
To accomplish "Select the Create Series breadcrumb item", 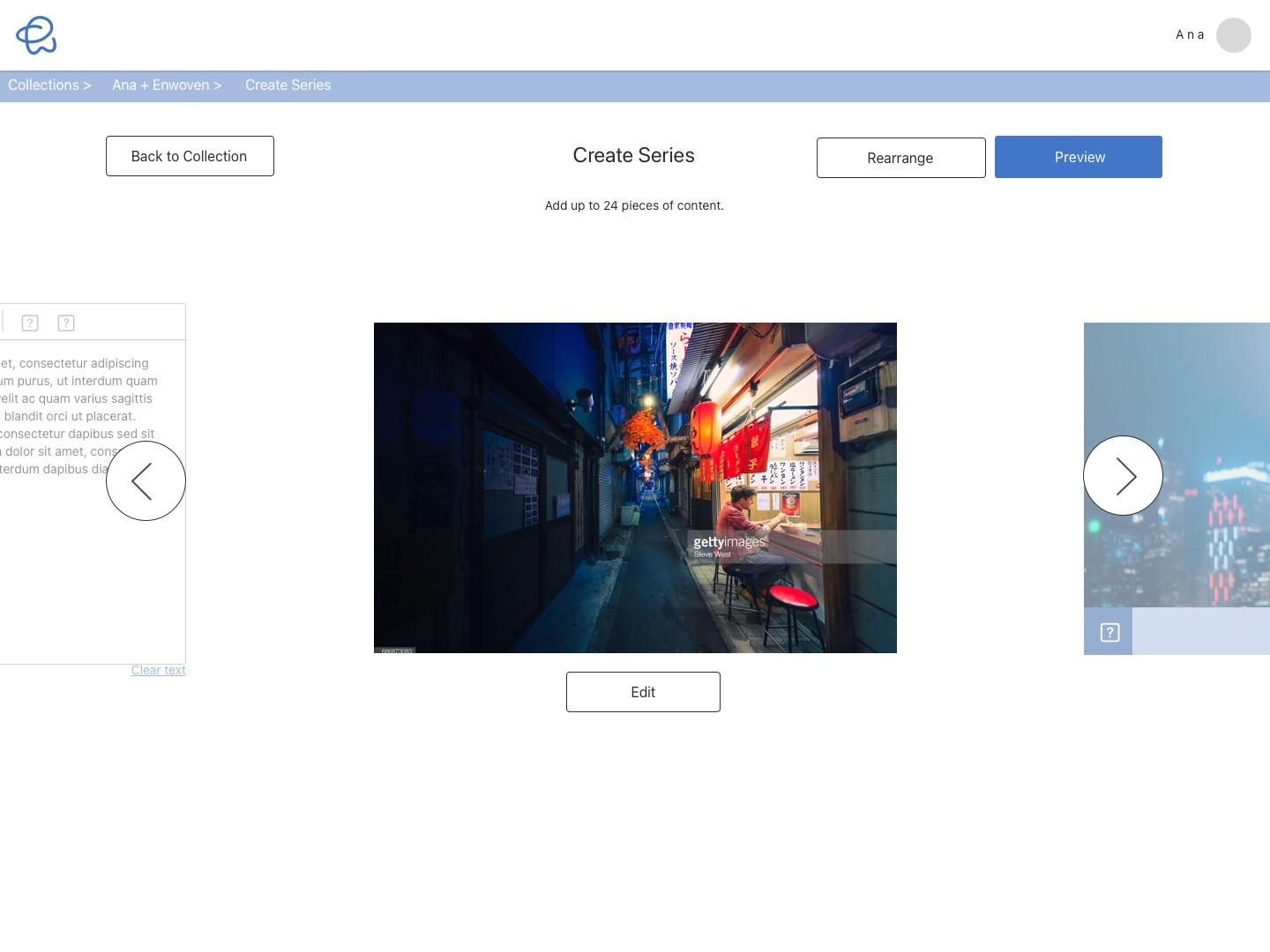I will (288, 86).
